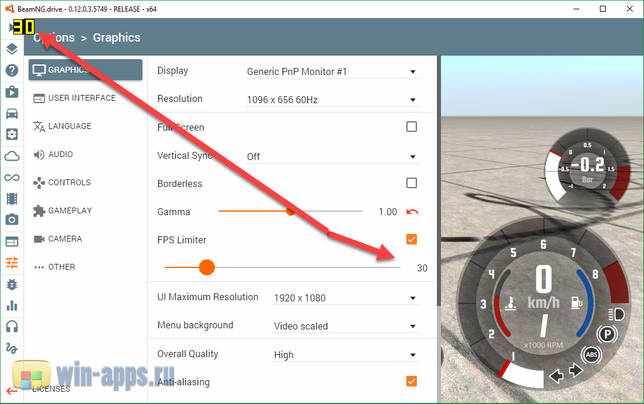This screenshot has width=644, height=404.
Task: Disable the FPS Limiter checkbox
Action: [x=412, y=239]
